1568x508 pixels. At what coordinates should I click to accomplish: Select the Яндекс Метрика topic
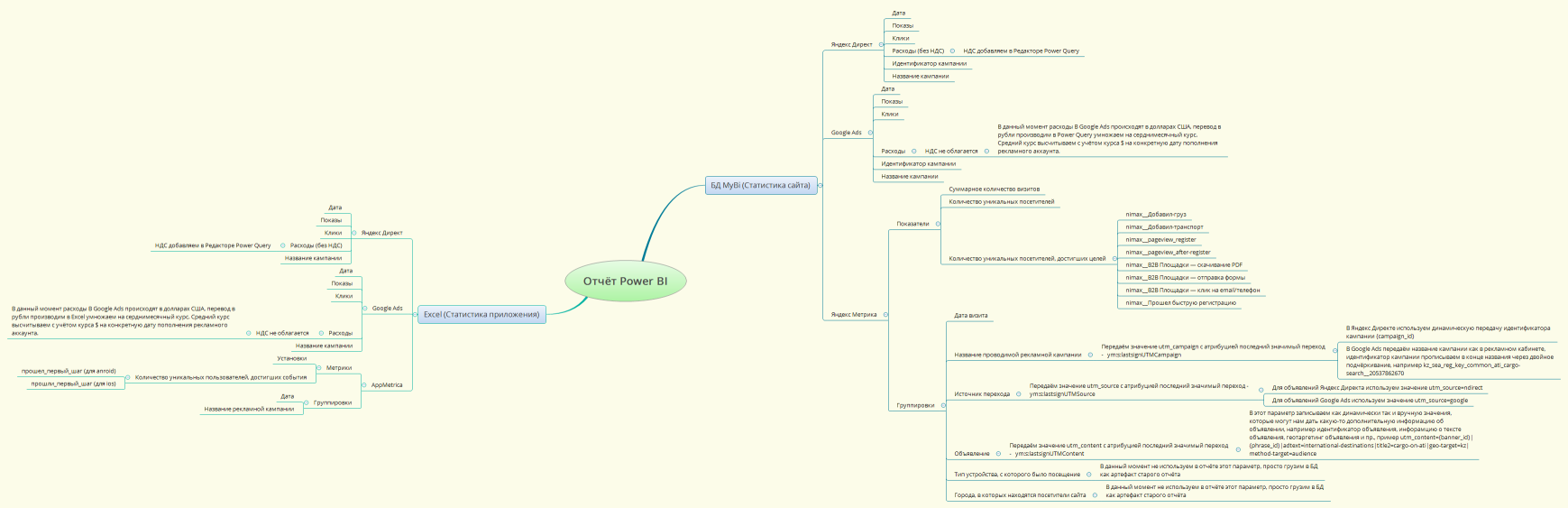[x=853, y=315]
